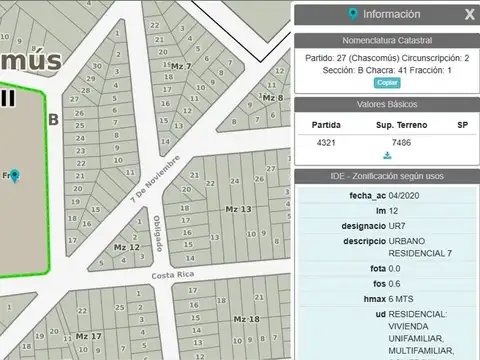
Task: Click the lm value 12
Action: 393,211
